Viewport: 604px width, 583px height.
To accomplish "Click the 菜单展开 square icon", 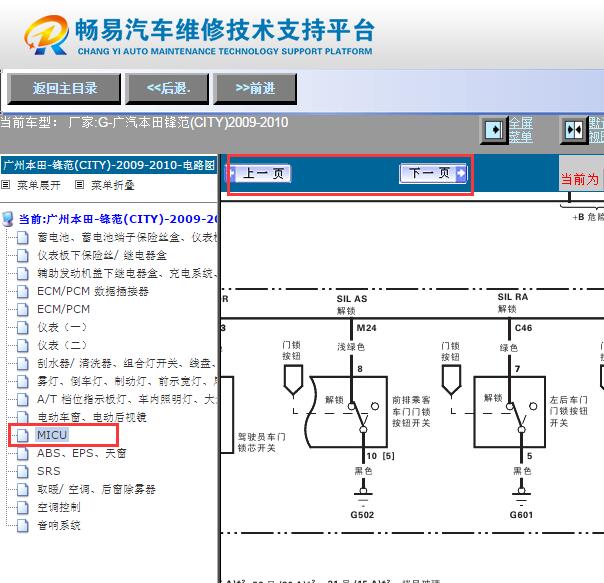I will coord(5,185).
